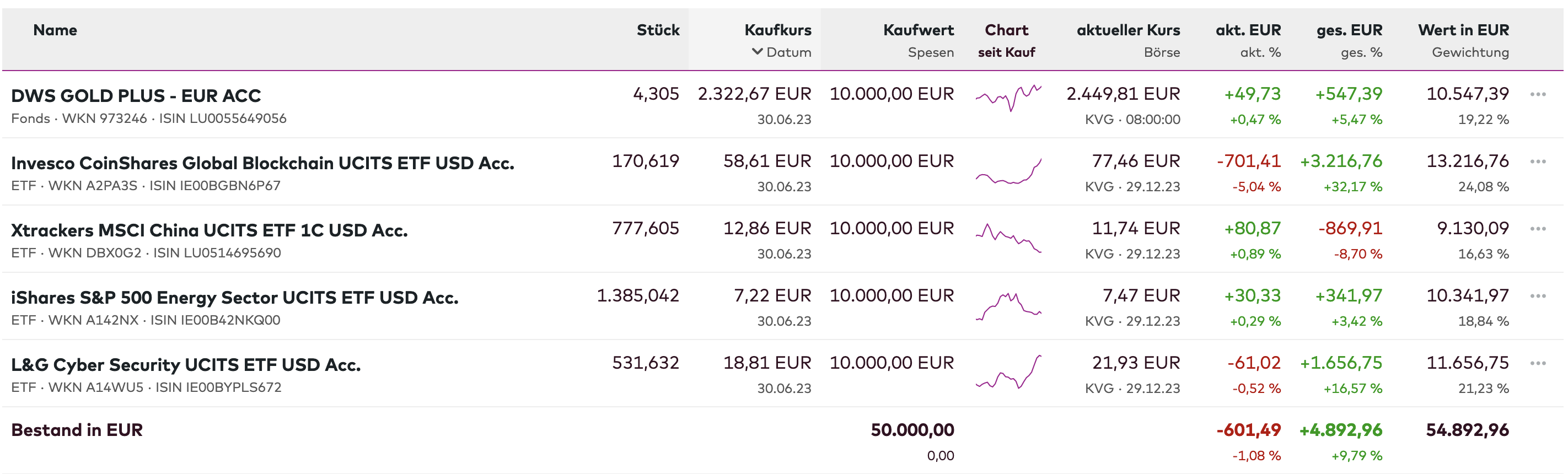Click more actions for L&G Cyber Security
Image resolution: width=1568 pixels, height=474 pixels.
1538,363
